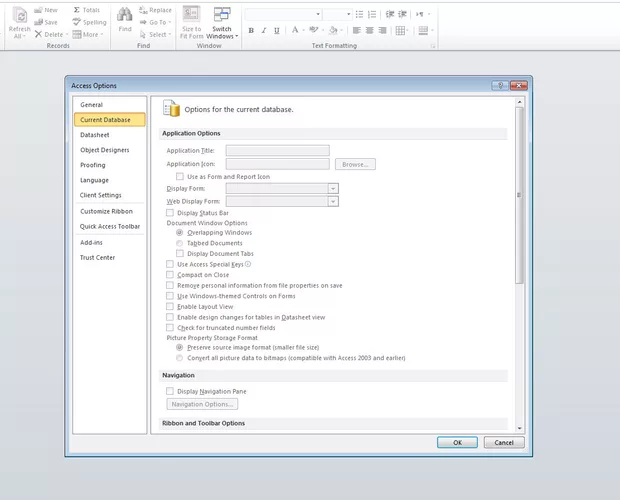This screenshot has width=620, height=500.
Task: Click the Find binoculars icon
Action: (x=124, y=15)
